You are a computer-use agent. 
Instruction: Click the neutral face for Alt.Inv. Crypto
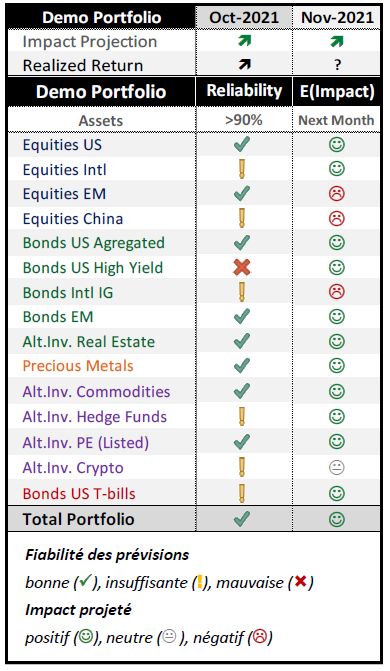tap(336, 467)
